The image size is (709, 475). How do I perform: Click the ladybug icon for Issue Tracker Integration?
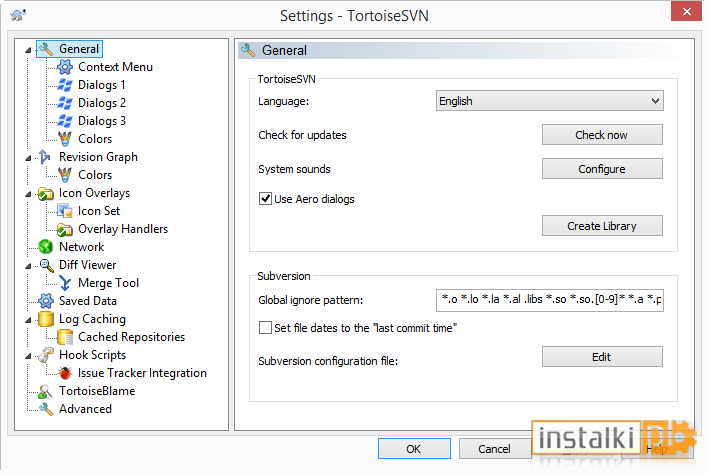point(65,373)
